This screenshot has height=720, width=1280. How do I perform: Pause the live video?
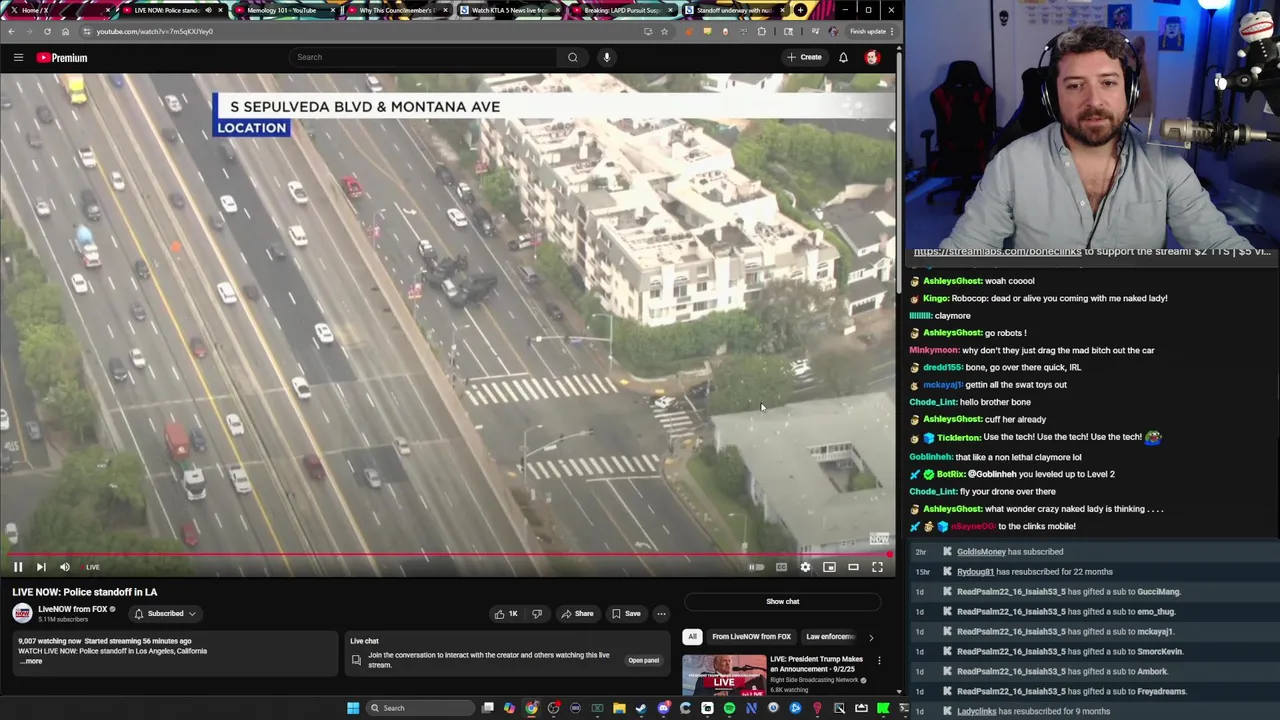(x=18, y=567)
